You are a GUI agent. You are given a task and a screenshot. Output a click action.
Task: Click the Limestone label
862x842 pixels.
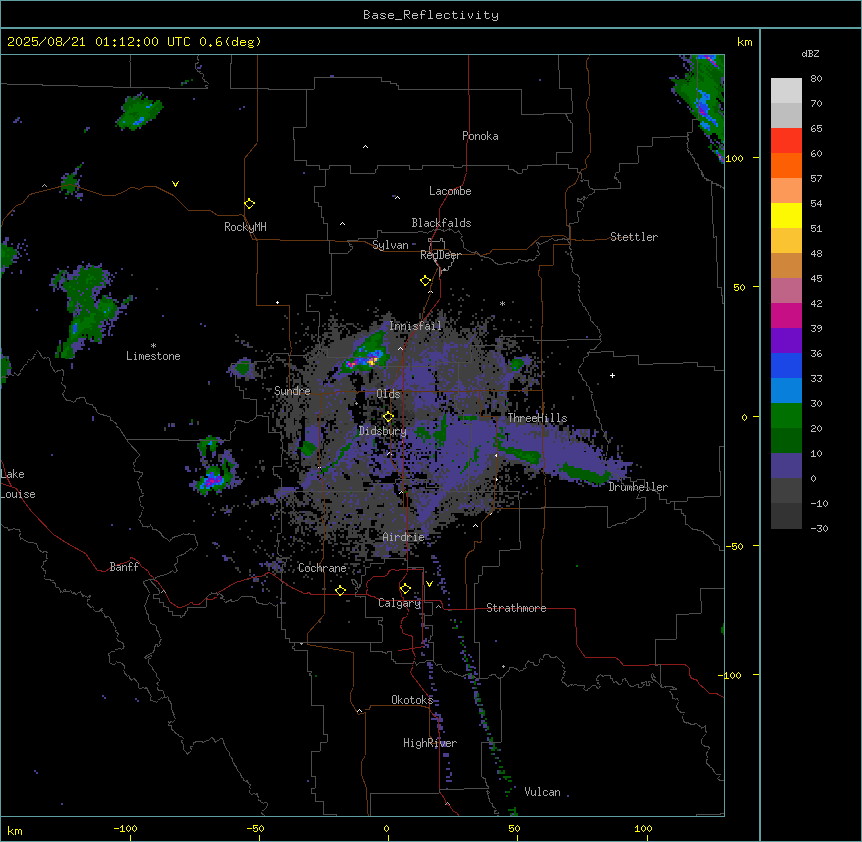153,356
